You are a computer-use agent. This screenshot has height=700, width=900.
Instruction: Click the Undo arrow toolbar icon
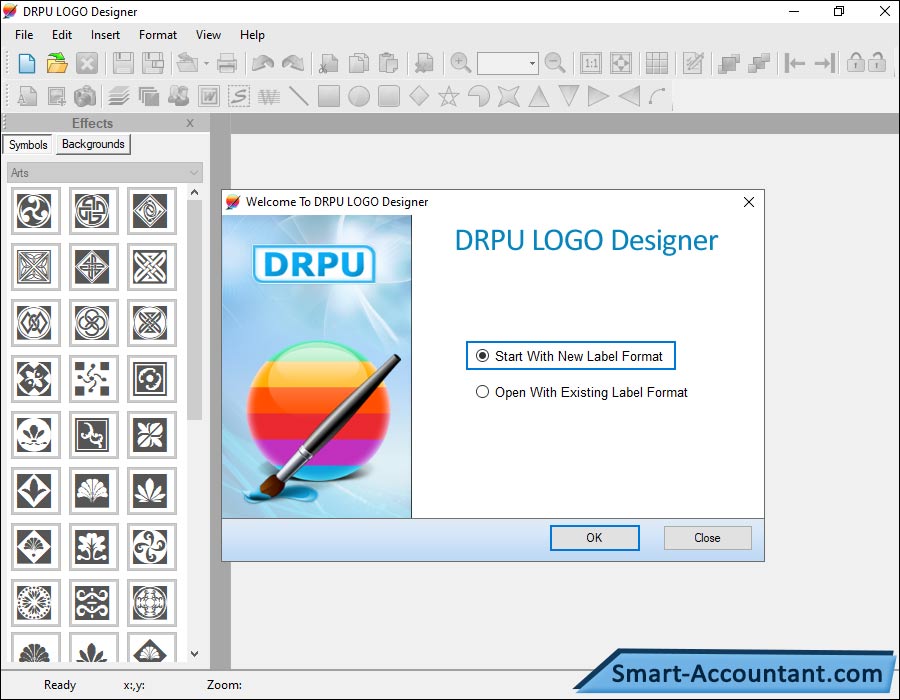click(x=263, y=63)
